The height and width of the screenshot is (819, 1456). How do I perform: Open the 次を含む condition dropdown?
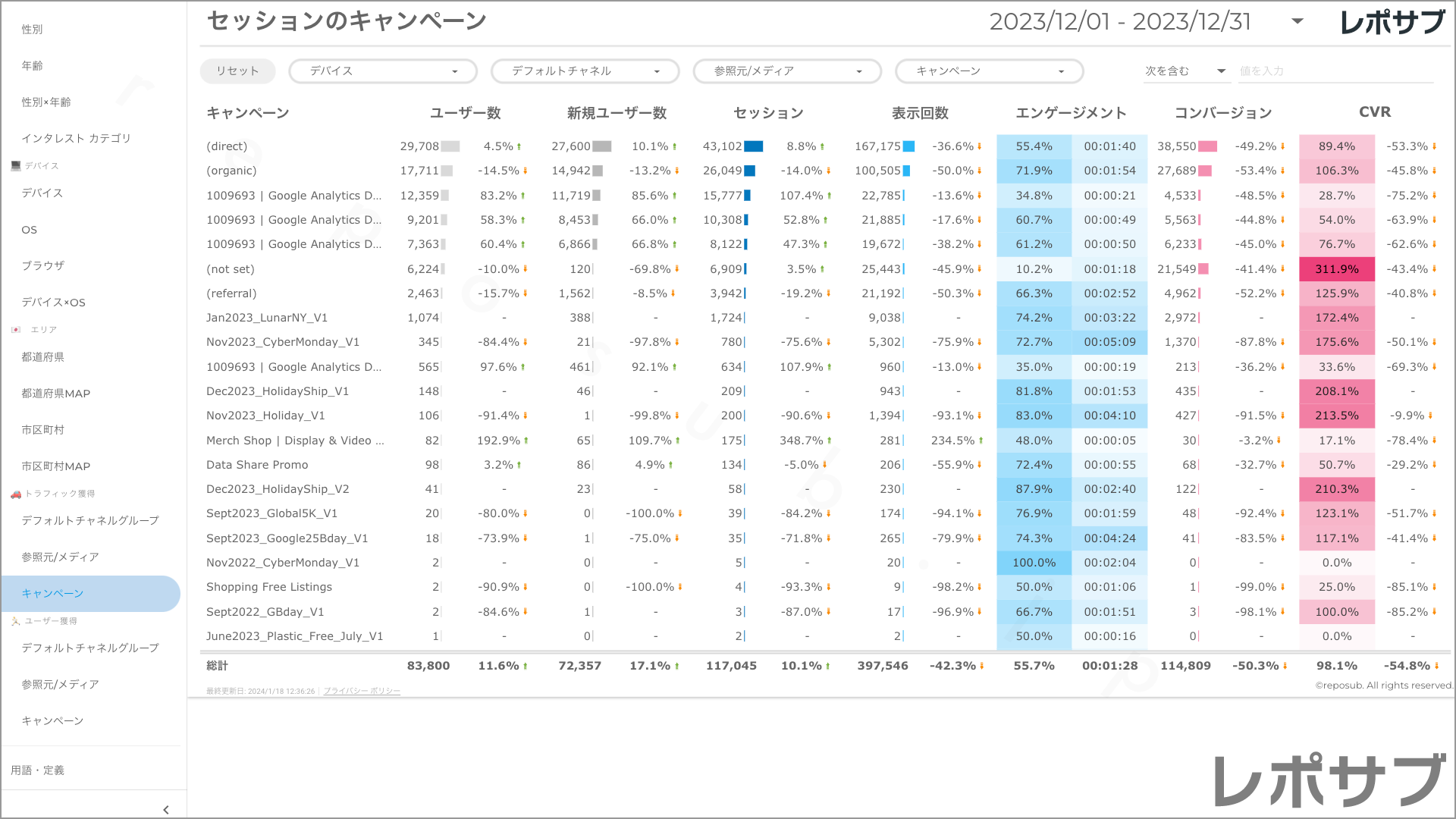[x=1221, y=71]
